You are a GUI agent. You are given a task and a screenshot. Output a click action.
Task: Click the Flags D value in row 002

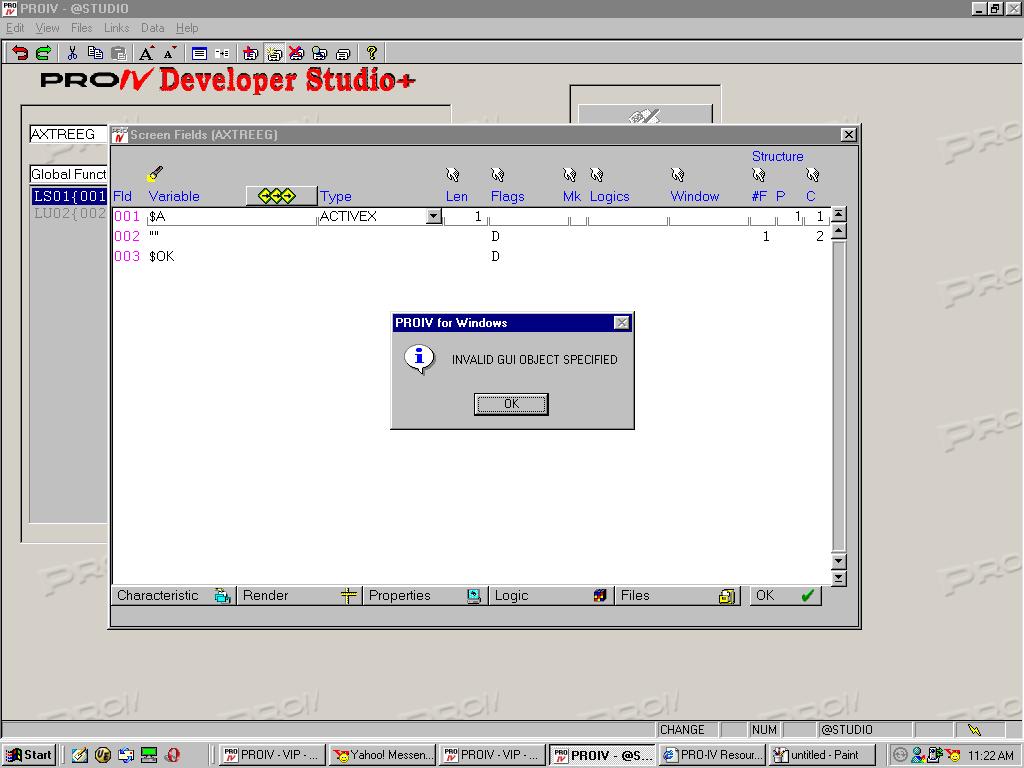pyautogui.click(x=495, y=236)
